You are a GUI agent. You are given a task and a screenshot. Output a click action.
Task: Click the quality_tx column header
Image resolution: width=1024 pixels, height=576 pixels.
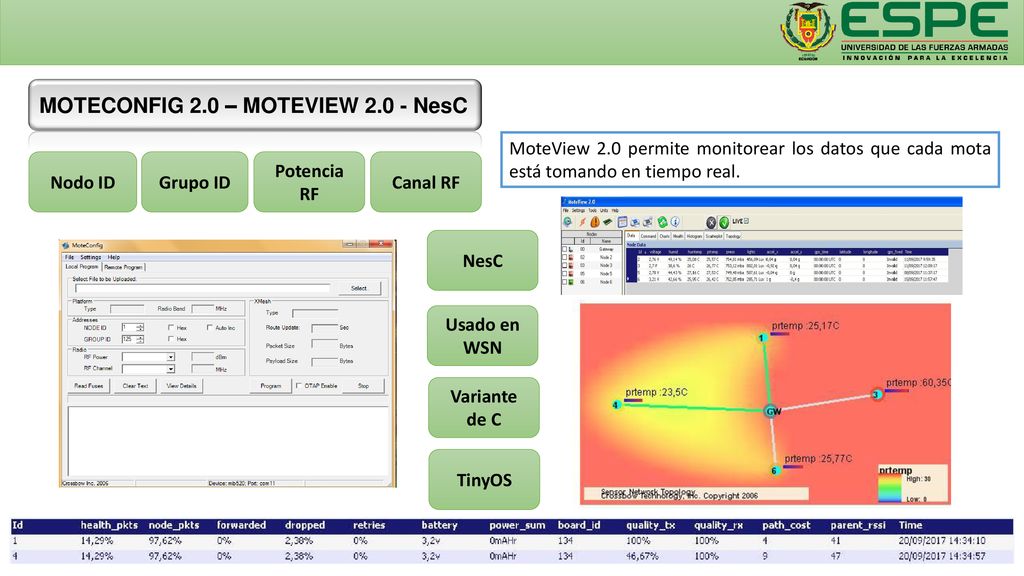tap(650, 525)
